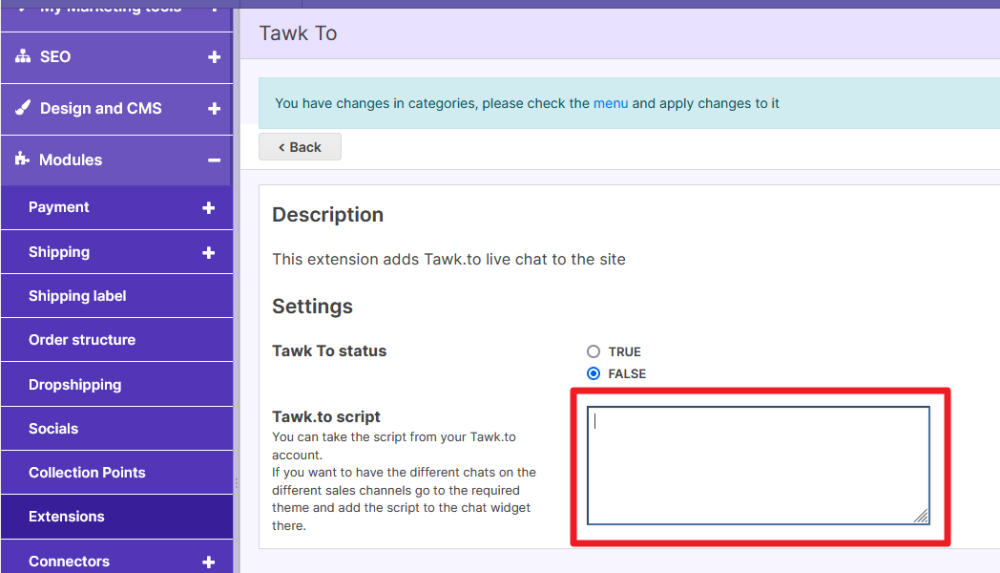The image size is (1000, 573).
Task: Follow the menu link in notice
Action: [610, 103]
